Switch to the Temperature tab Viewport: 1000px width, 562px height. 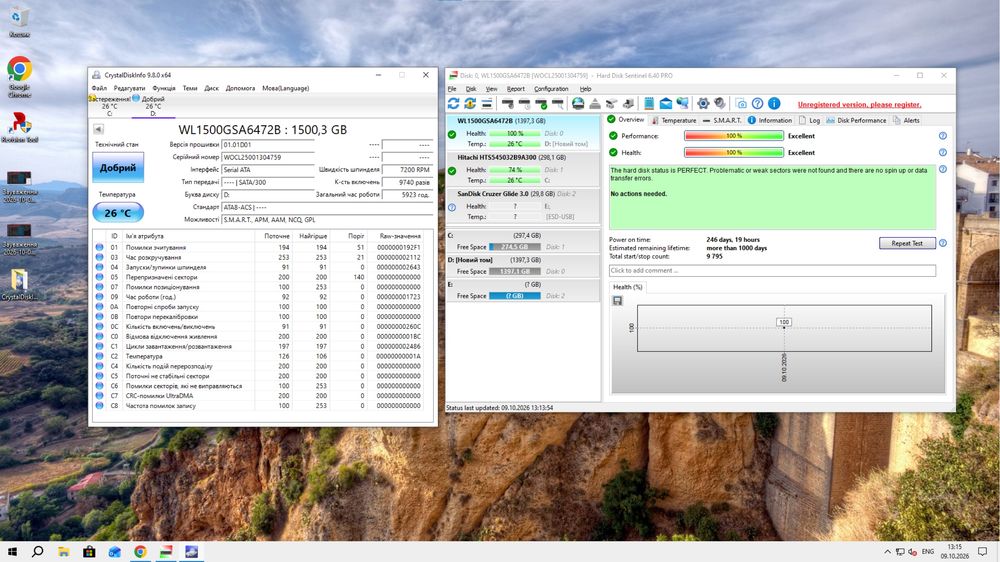point(673,120)
